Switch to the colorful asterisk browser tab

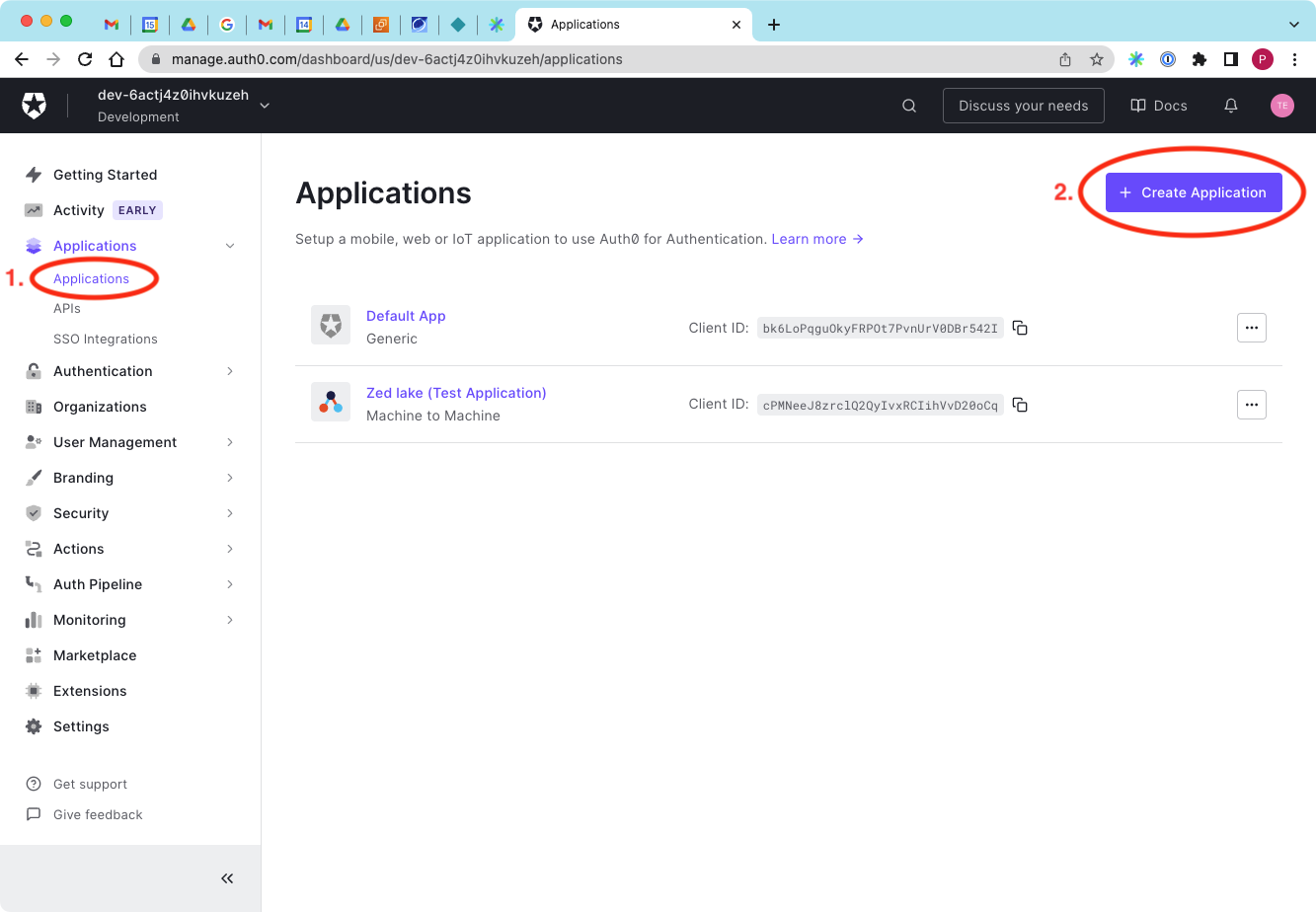(497, 25)
